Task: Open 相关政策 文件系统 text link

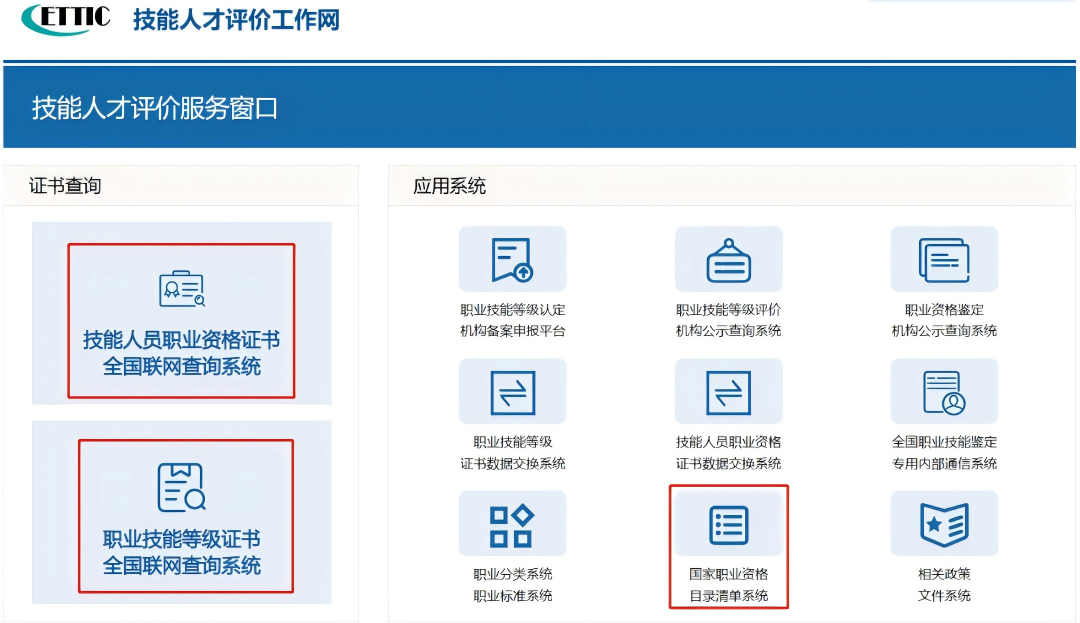Action: click(x=944, y=584)
